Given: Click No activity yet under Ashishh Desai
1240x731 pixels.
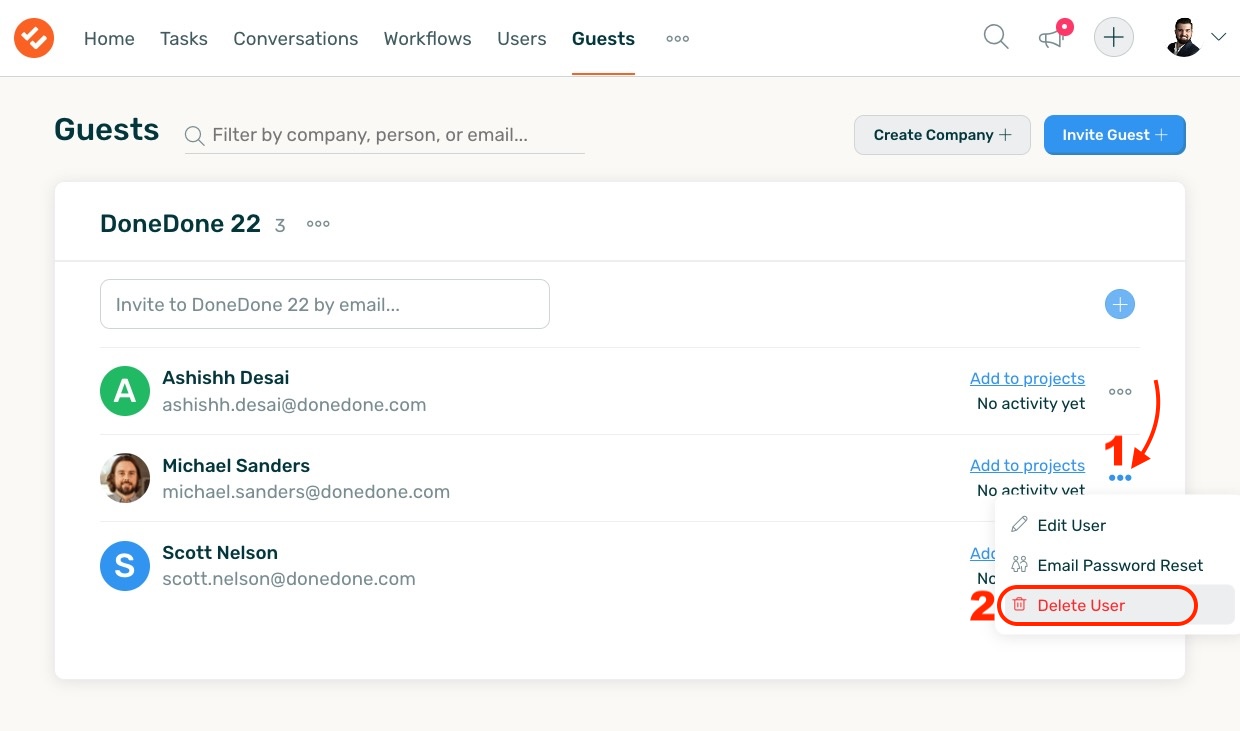Looking at the screenshot, I should [x=1031, y=404].
